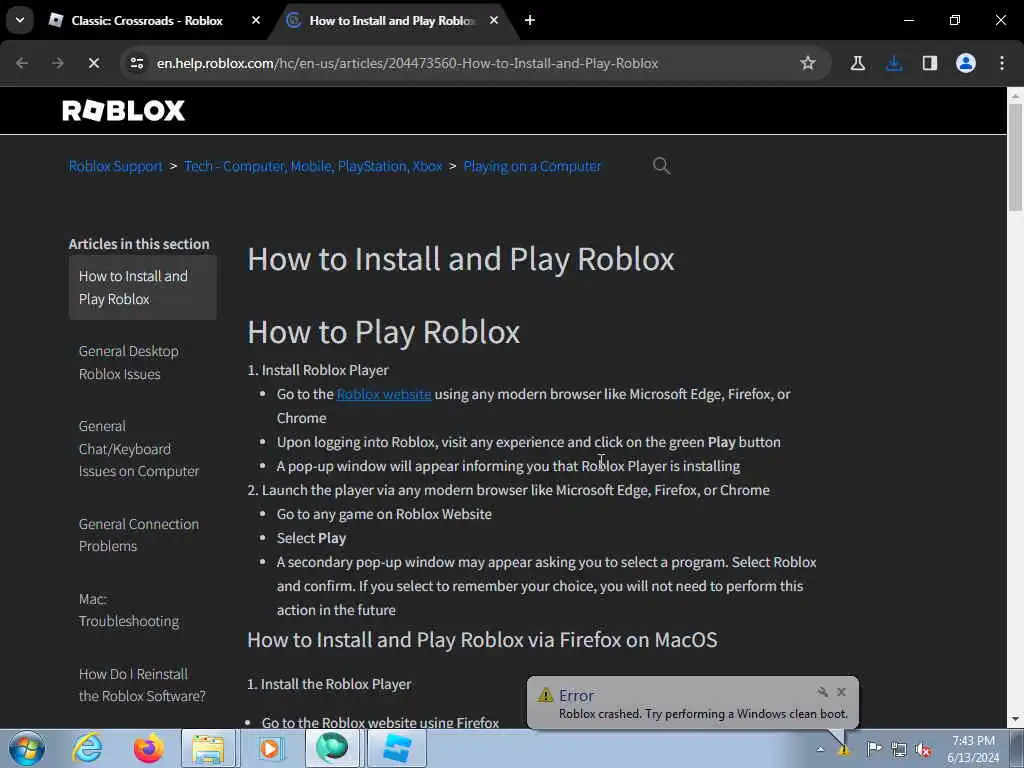
Task: Select How to Install and Play Roblox sidebar article
Action: (x=142, y=287)
